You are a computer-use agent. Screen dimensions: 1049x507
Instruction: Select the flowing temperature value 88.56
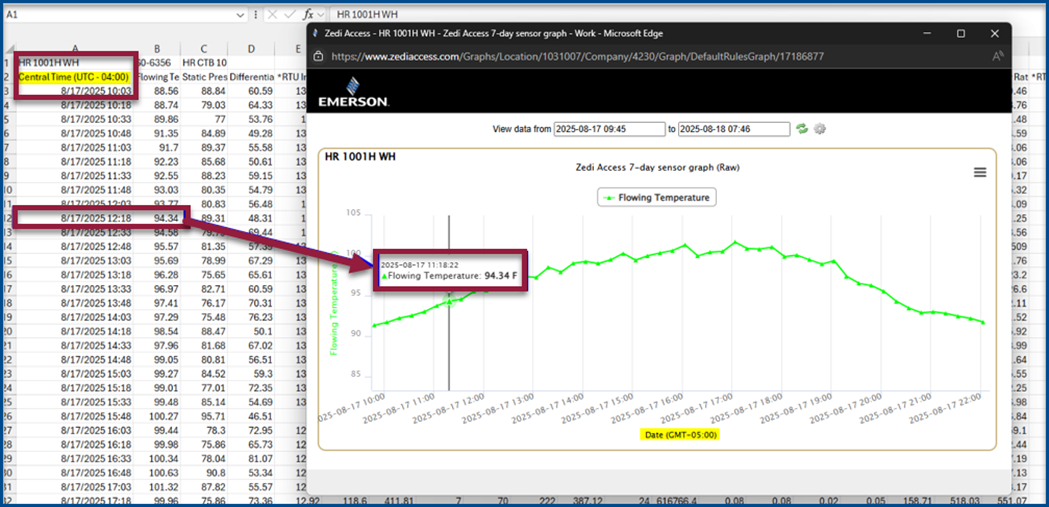[x=157, y=91]
